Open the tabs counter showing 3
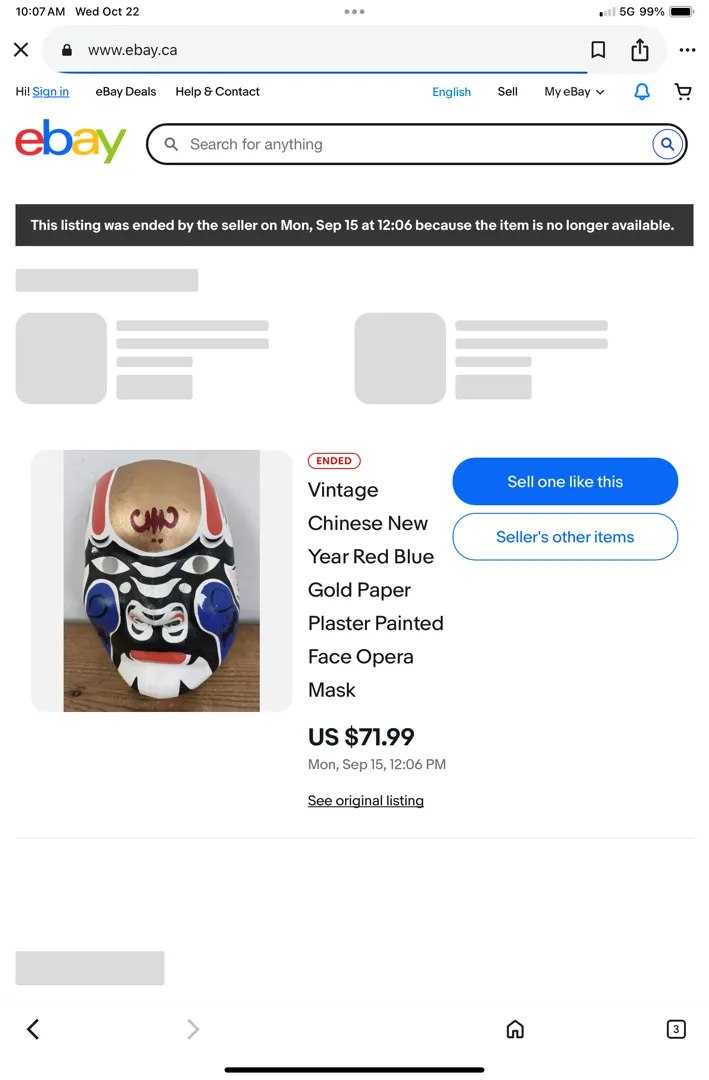 point(676,1029)
